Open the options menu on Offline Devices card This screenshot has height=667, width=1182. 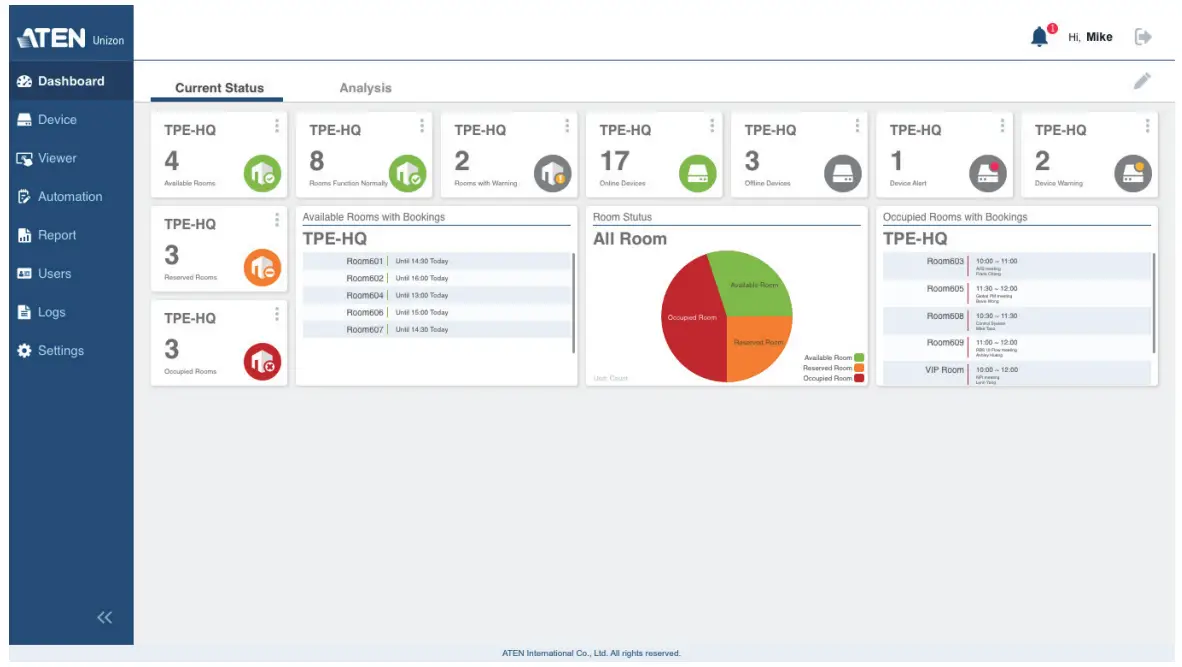tap(856, 126)
